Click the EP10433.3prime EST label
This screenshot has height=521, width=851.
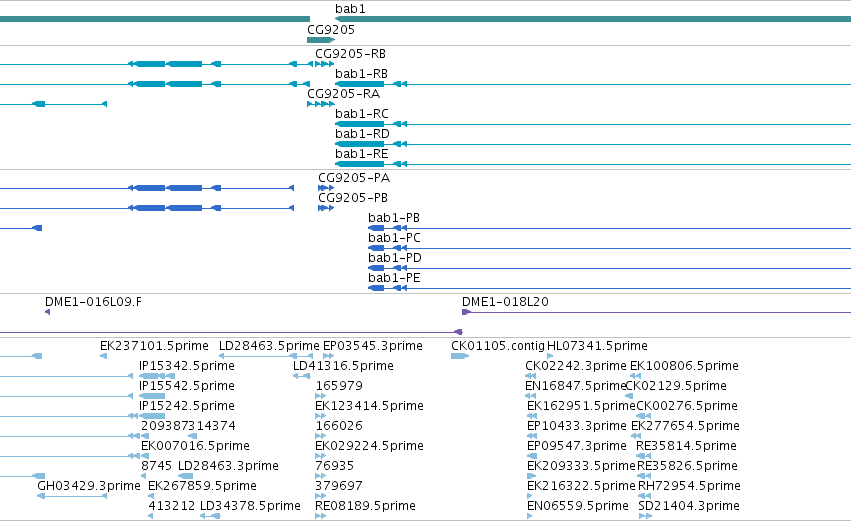(576, 426)
